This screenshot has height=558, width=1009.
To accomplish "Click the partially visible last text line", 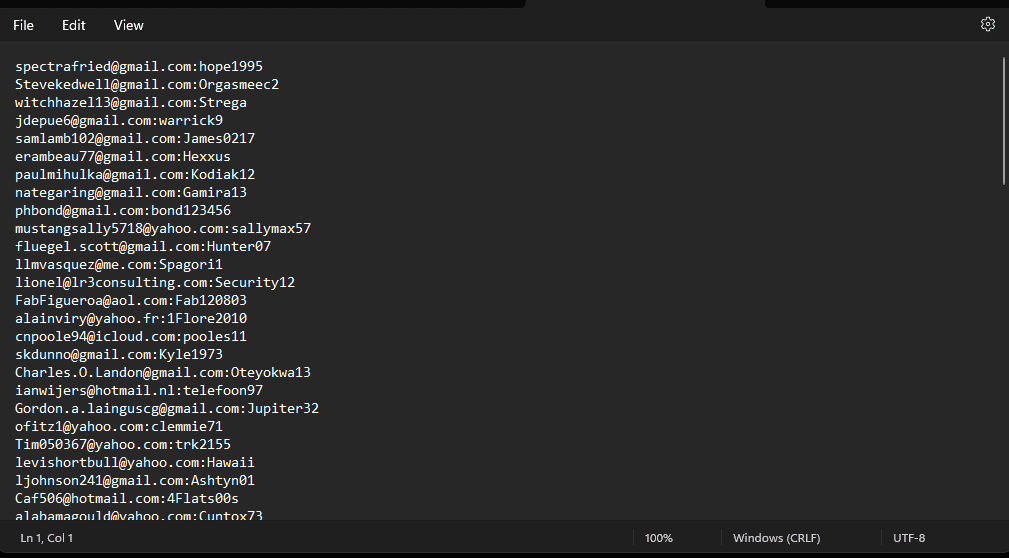I will pos(138,515).
